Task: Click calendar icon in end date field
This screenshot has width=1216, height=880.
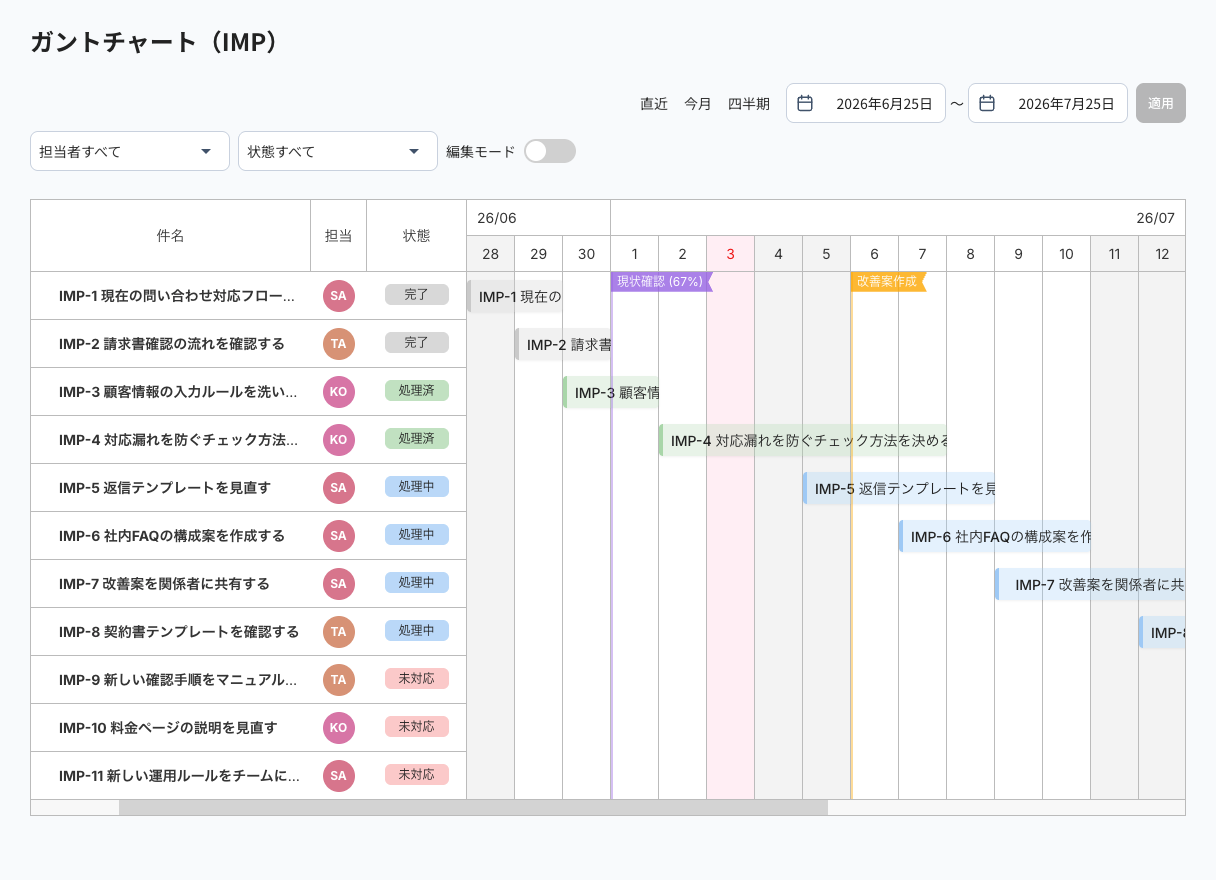Action: click(987, 103)
